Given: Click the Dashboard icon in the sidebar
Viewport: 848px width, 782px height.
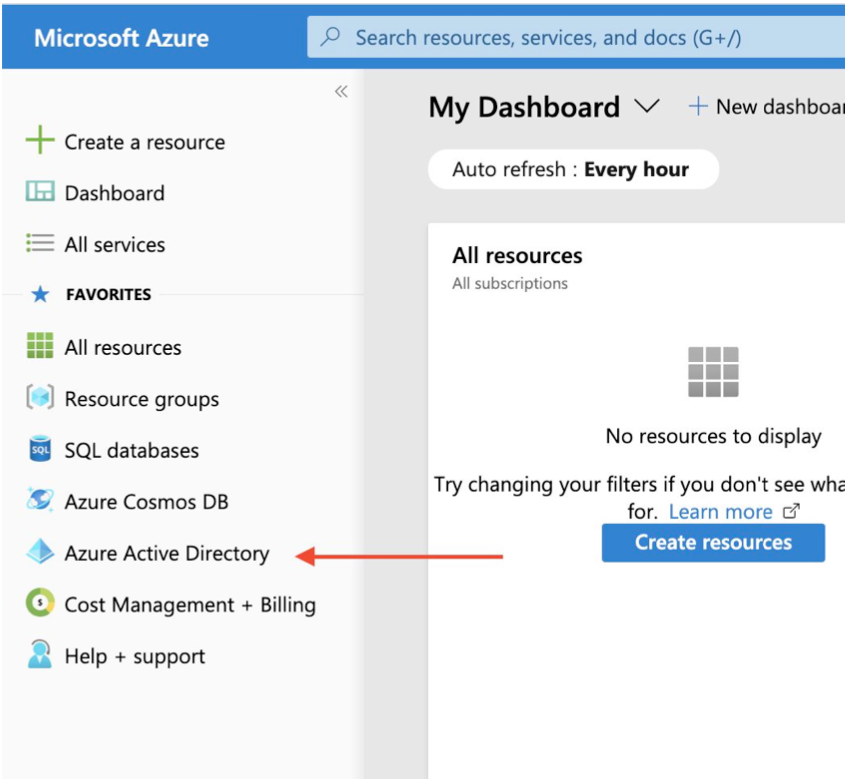Looking at the screenshot, I should pyautogui.click(x=40, y=191).
